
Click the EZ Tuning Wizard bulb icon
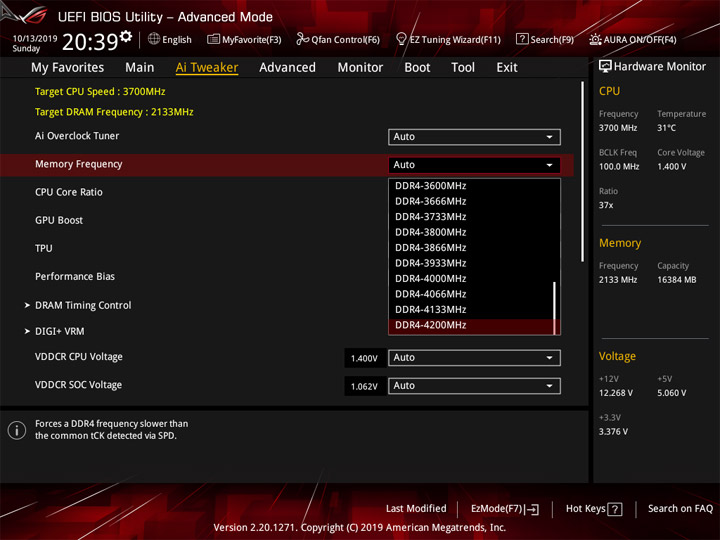pyautogui.click(x=401, y=39)
